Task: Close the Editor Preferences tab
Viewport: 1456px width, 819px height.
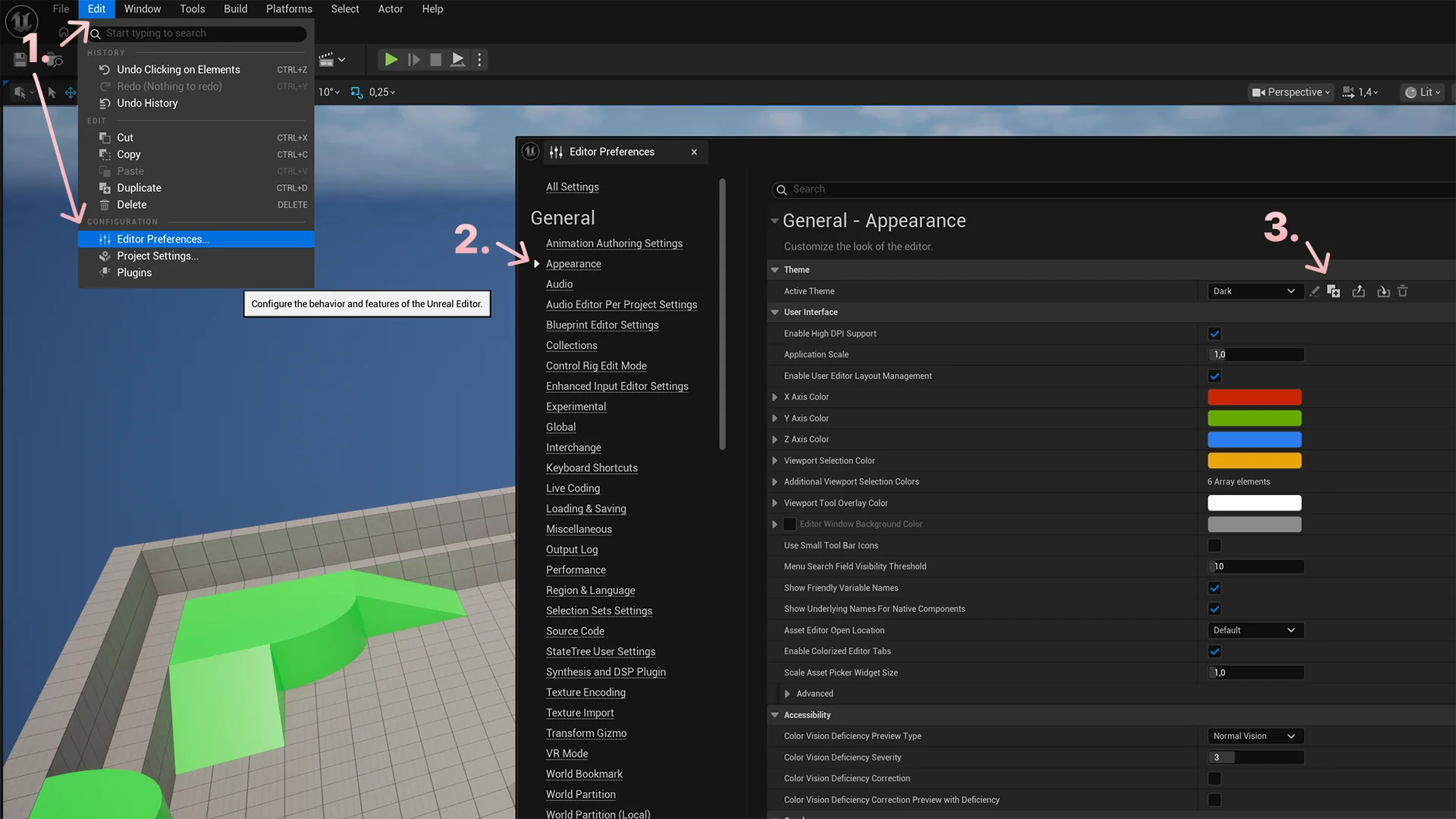Action: pyautogui.click(x=694, y=152)
